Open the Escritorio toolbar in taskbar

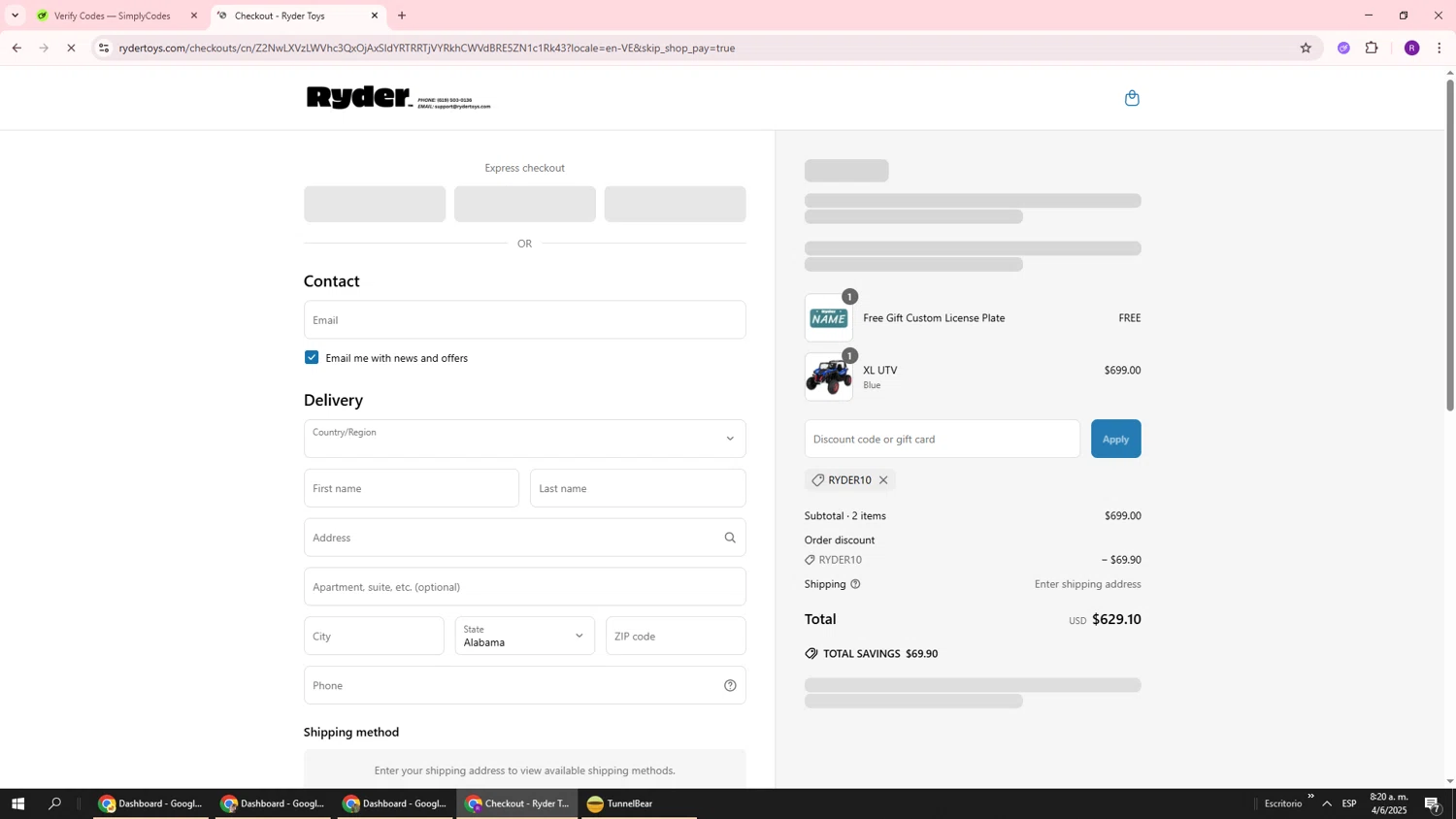1283,803
